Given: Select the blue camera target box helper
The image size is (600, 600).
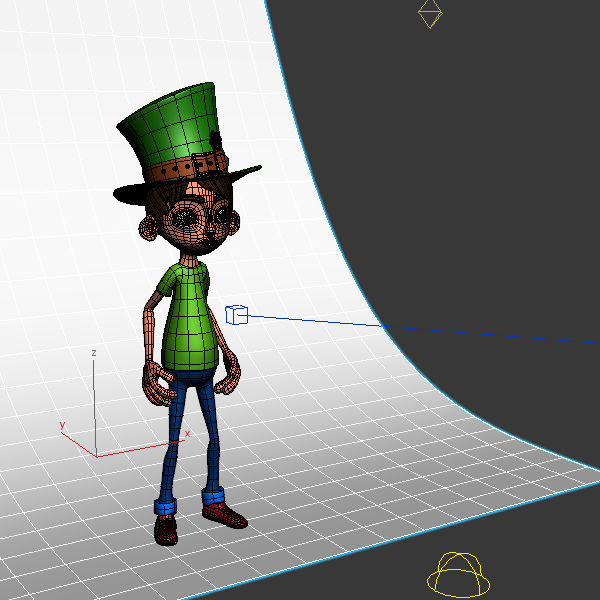Looking at the screenshot, I should (x=236, y=315).
